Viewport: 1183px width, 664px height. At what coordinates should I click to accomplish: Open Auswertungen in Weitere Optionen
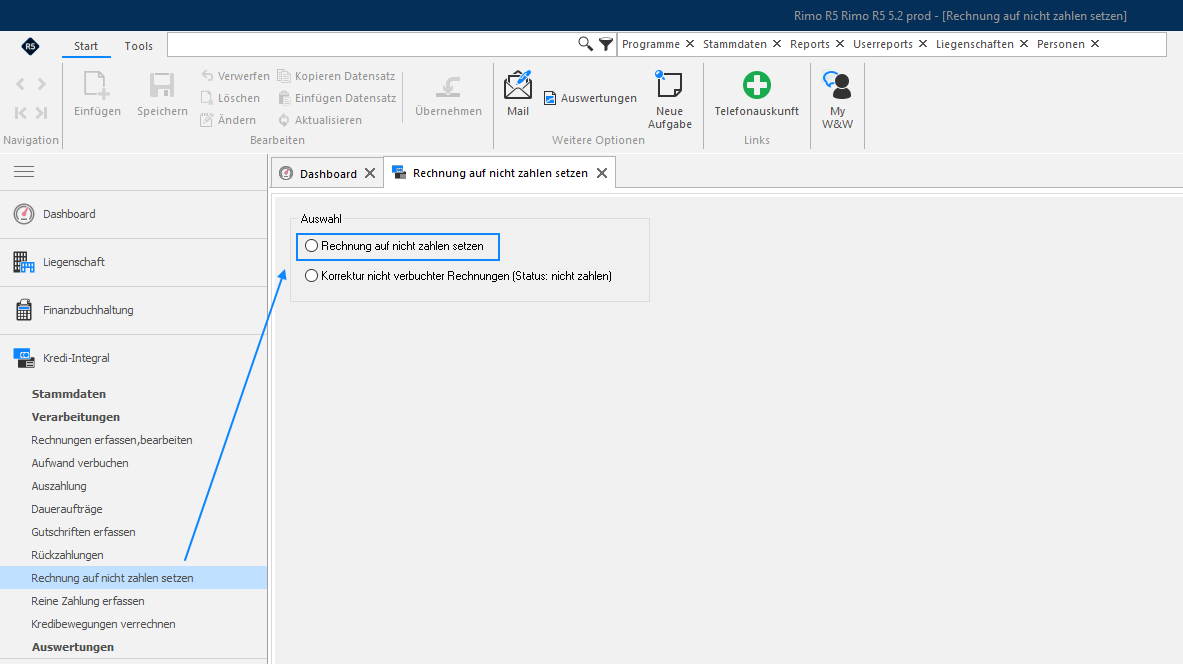tap(590, 98)
